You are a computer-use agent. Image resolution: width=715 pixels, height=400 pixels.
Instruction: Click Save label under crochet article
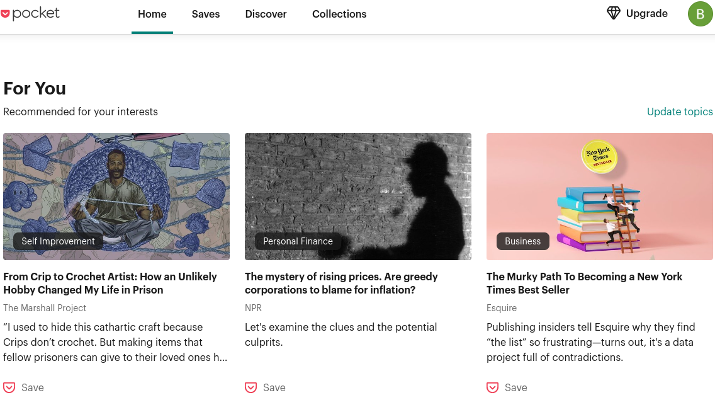[x=33, y=387]
